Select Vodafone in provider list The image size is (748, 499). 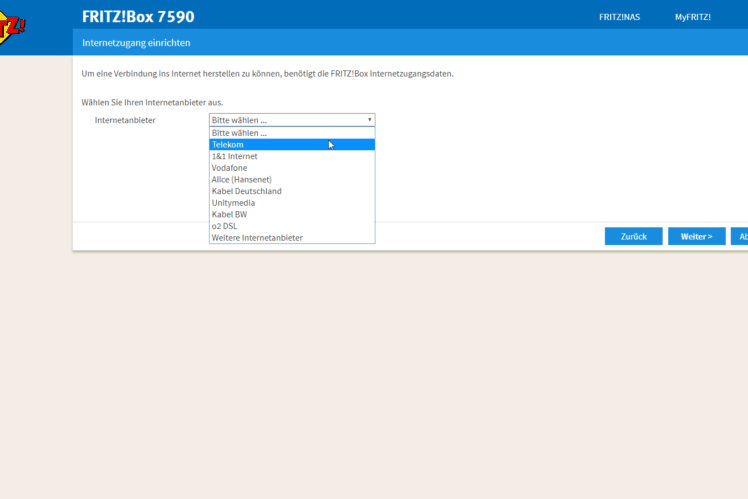tap(292, 168)
